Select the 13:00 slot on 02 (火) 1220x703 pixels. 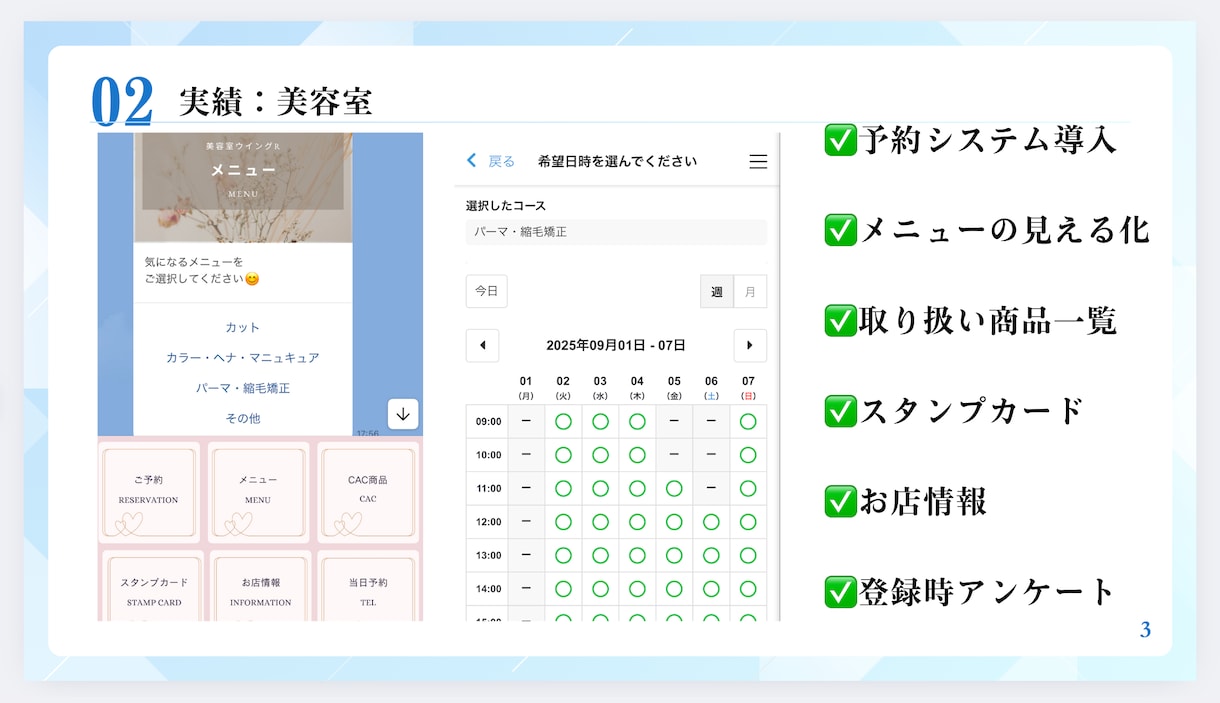click(x=563, y=555)
